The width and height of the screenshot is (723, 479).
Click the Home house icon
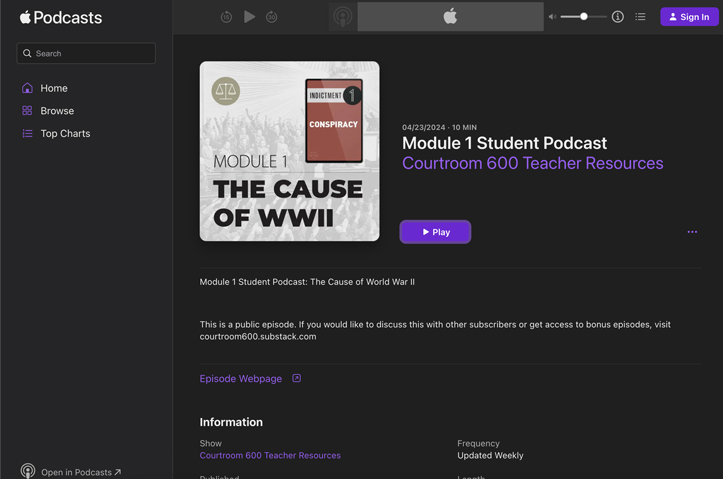coord(27,88)
